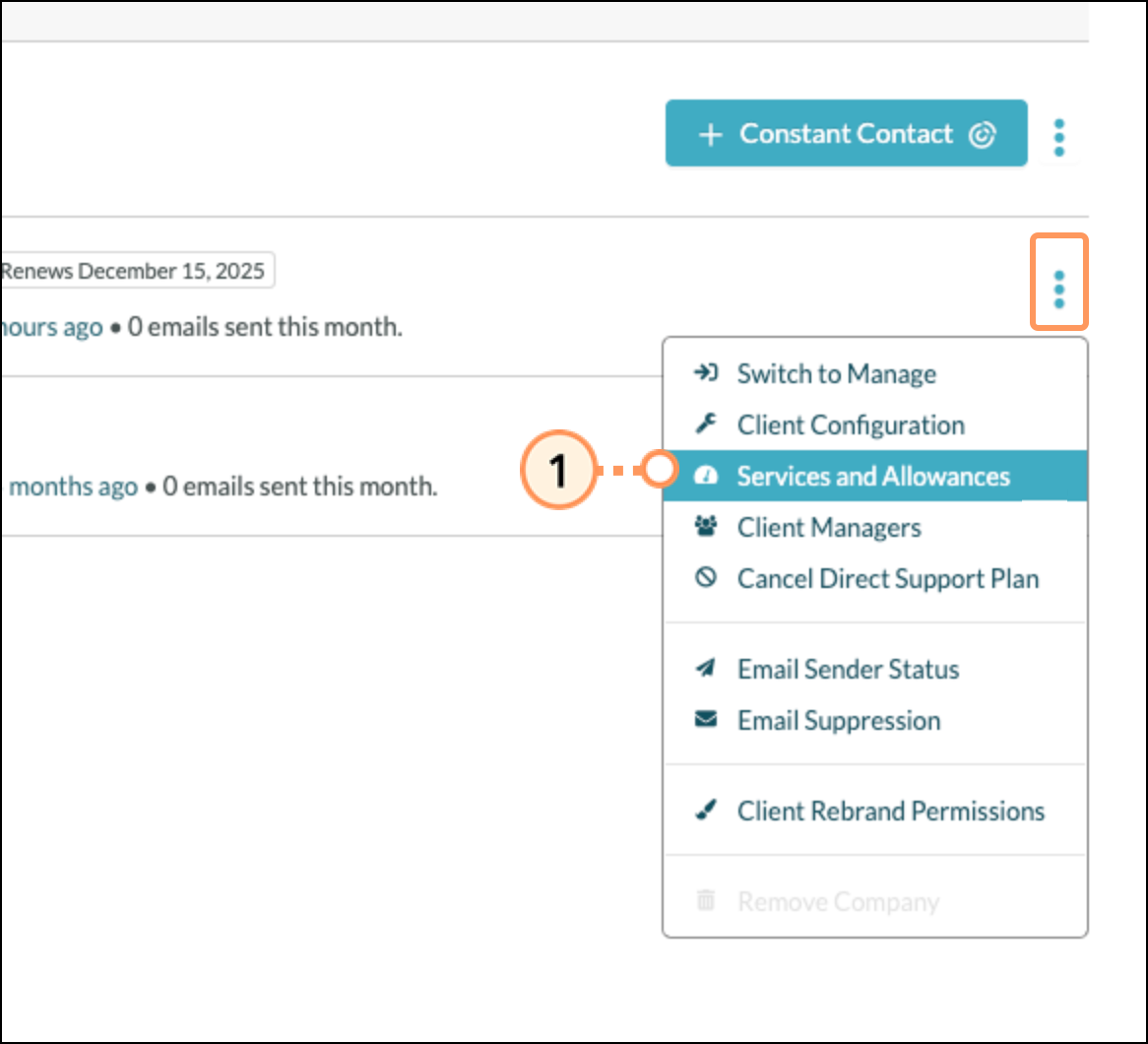Follow the "months ago" link

[x=73, y=487]
